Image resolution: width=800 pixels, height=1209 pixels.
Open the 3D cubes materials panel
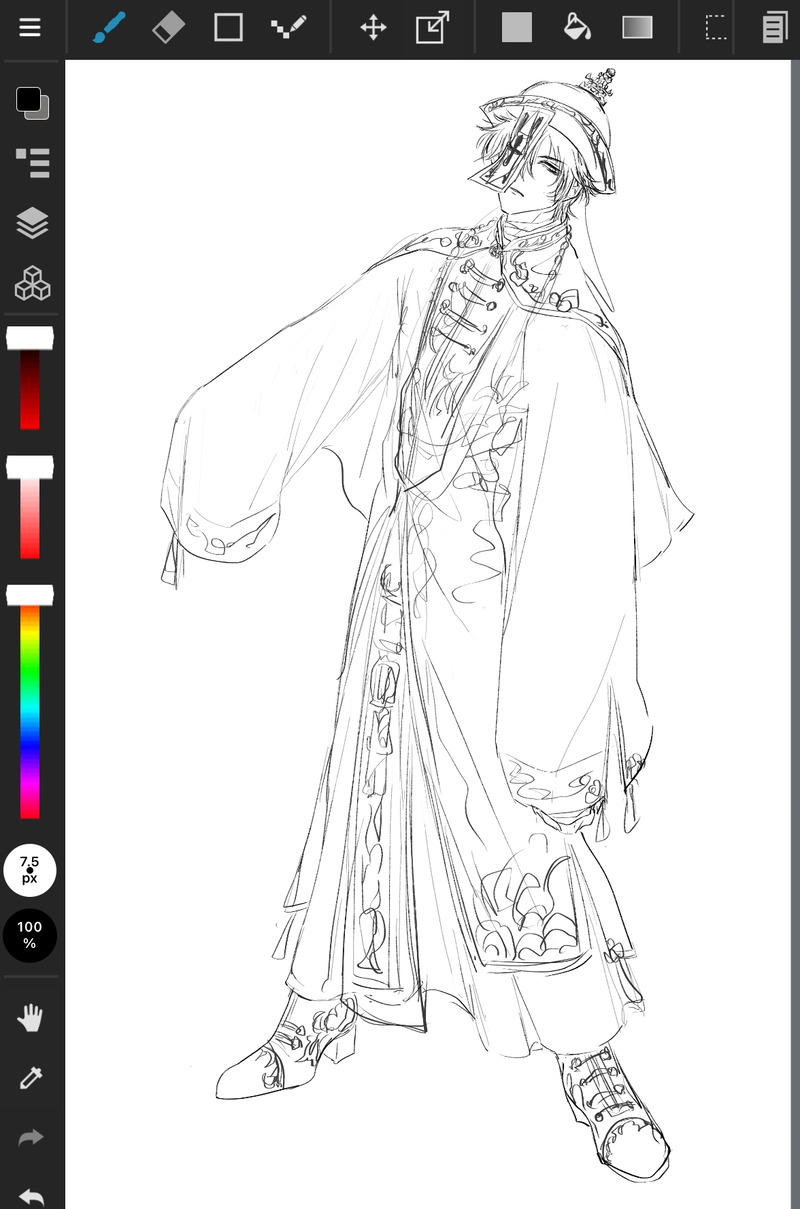32,284
